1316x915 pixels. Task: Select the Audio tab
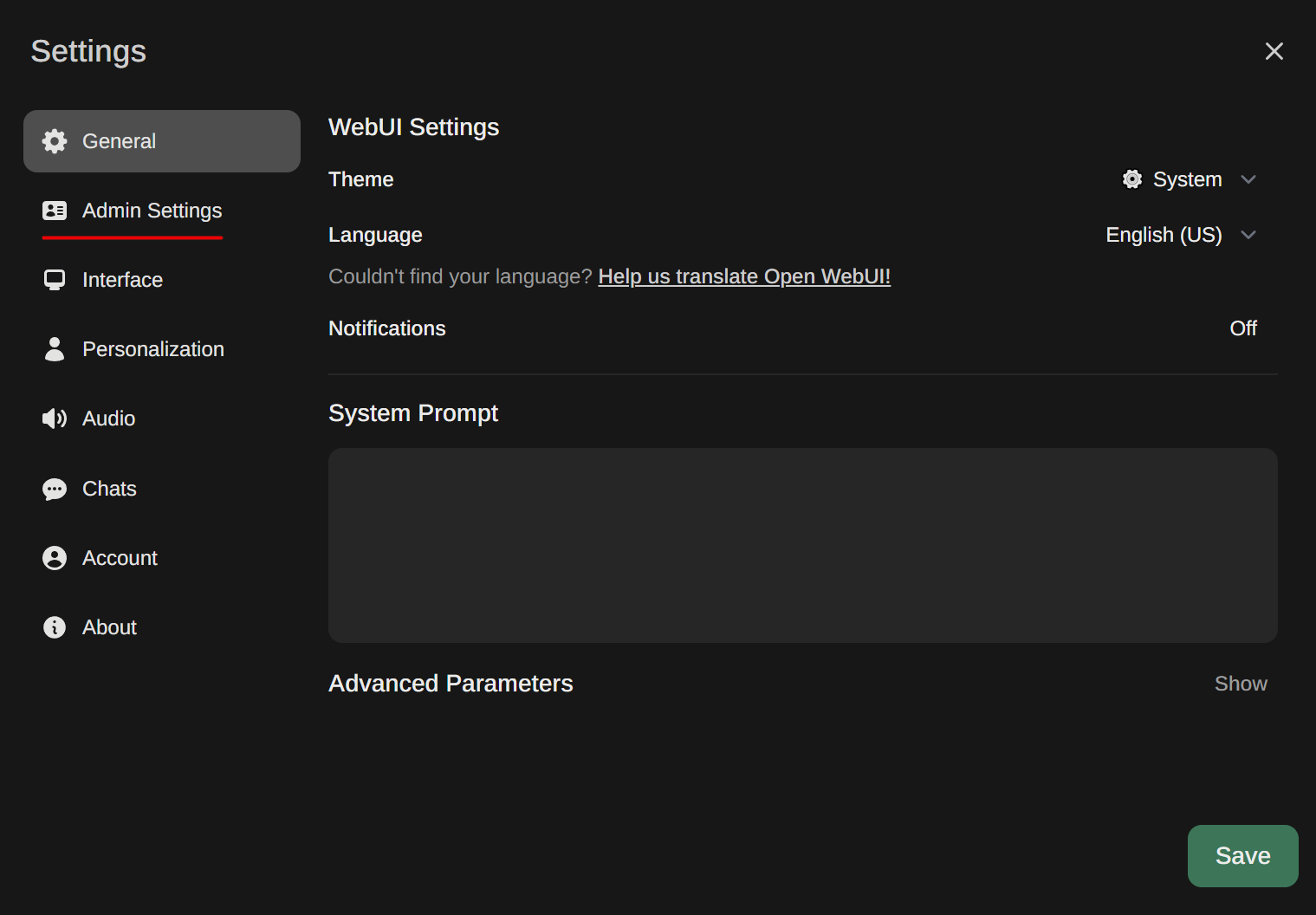pos(162,419)
